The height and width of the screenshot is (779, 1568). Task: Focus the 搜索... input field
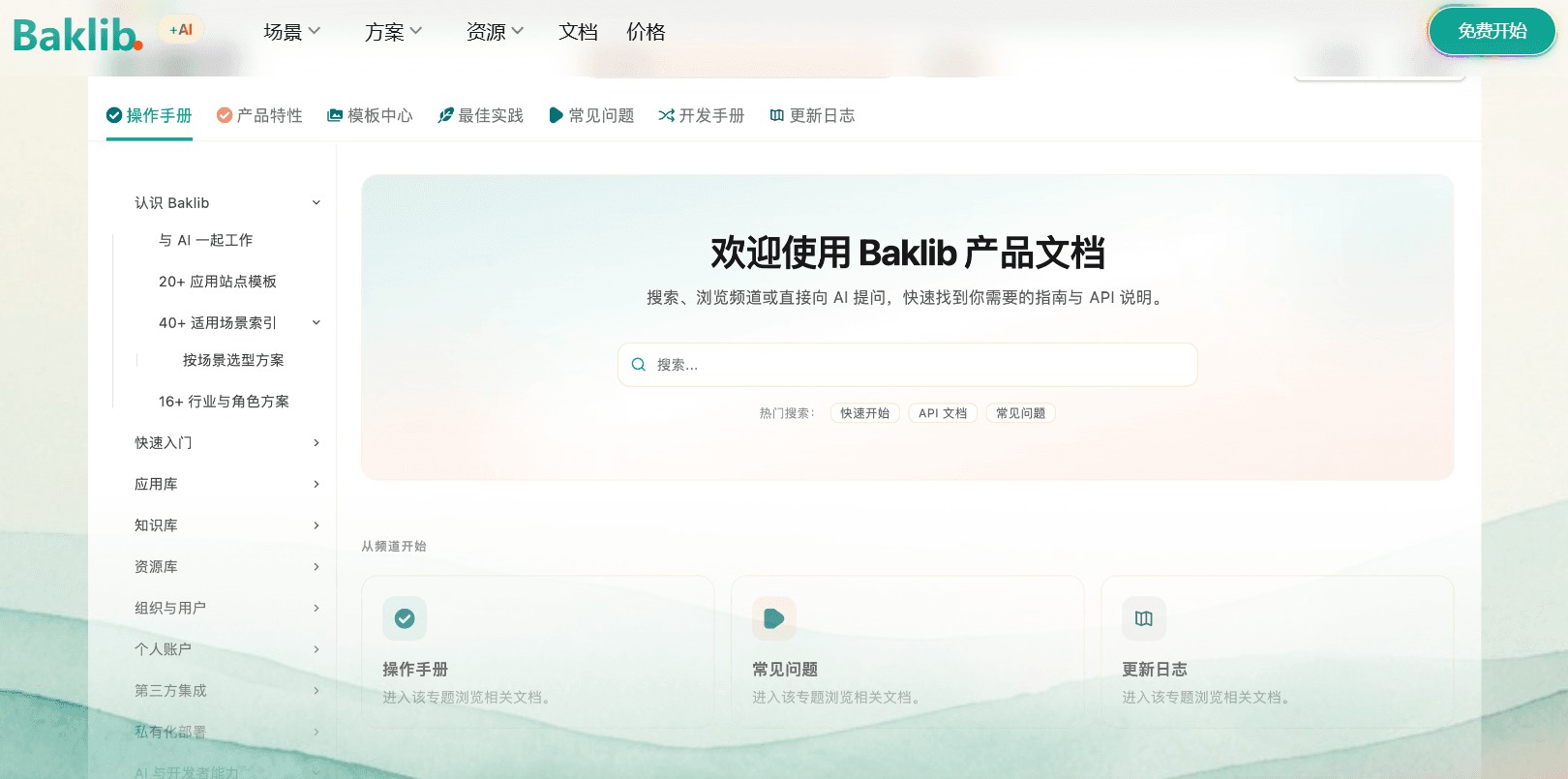(908, 365)
